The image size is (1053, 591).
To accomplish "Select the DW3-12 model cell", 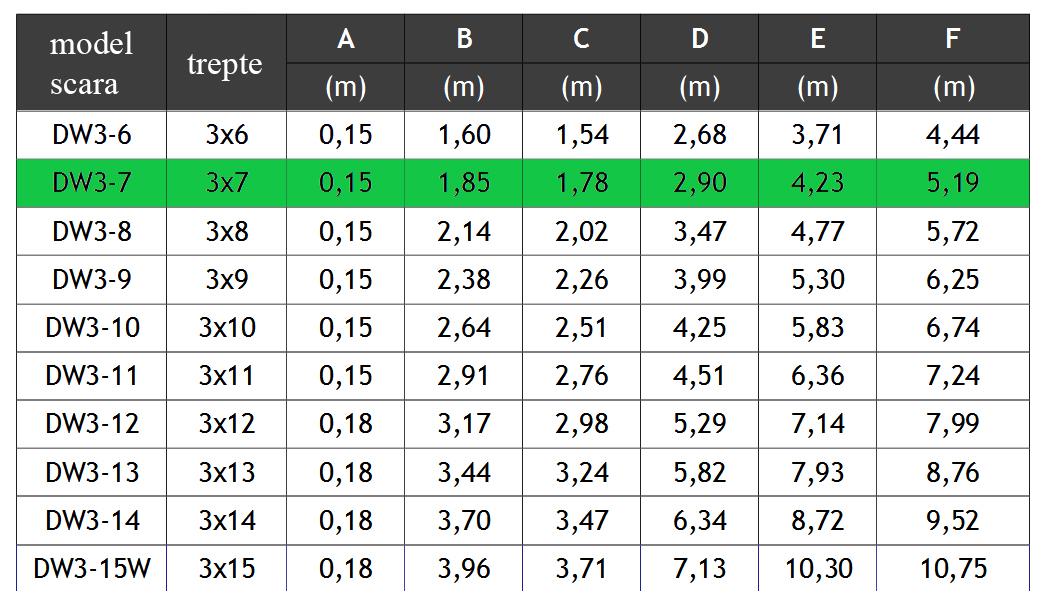I will pyautogui.click(x=91, y=424).
